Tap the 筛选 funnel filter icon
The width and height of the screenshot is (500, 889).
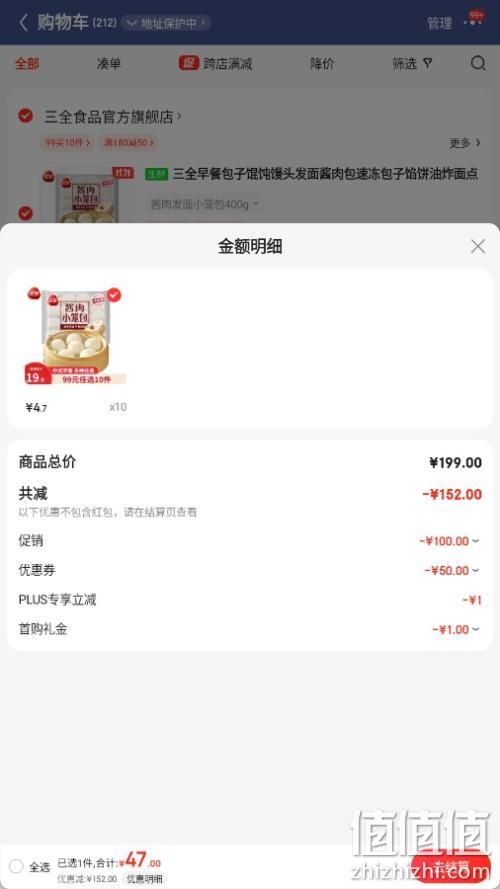coord(427,63)
